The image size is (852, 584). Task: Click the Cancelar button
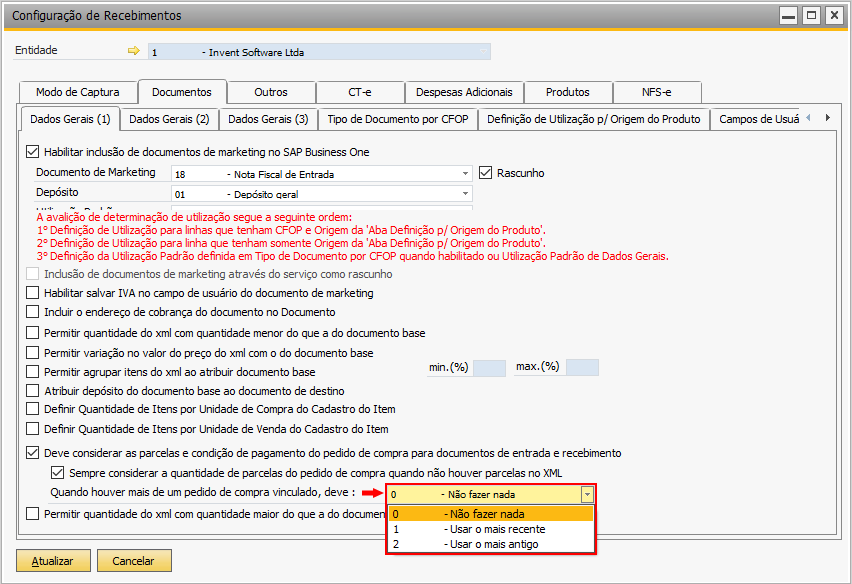click(134, 561)
